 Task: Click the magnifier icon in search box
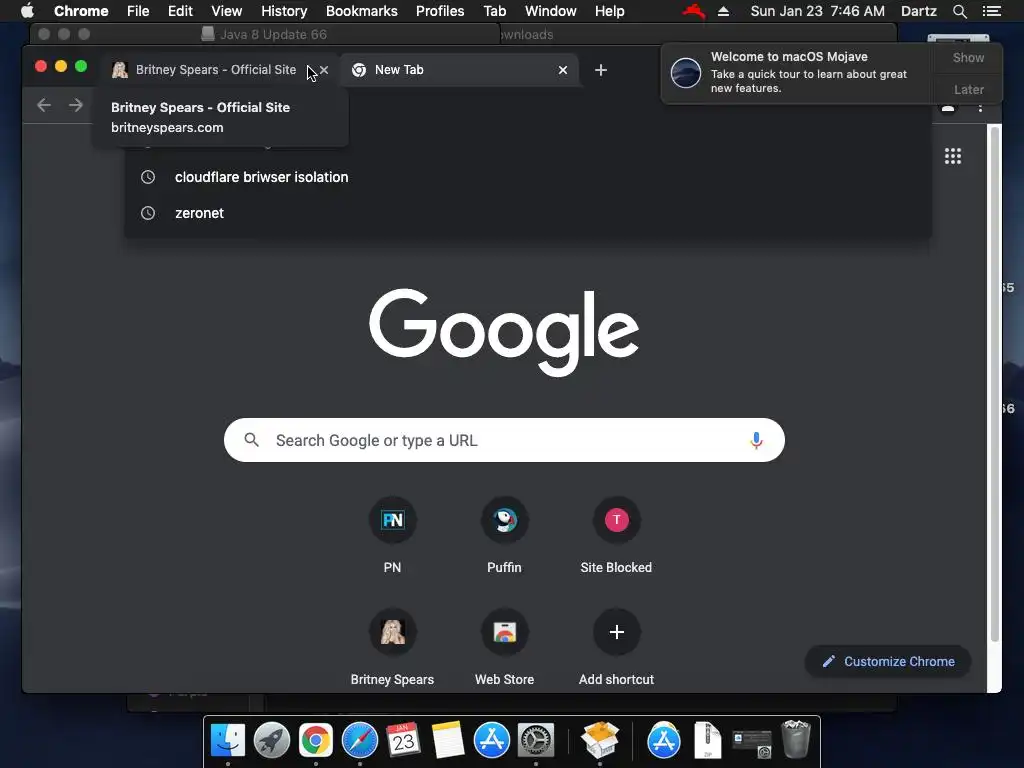[x=251, y=440]
